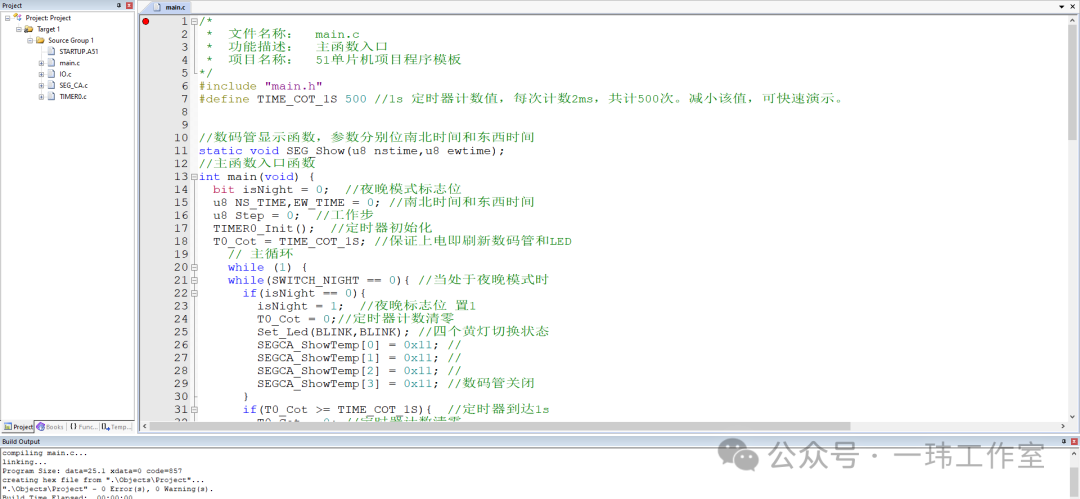Click the Project root icon in tree
Screen dimensions: 1080x499
coord(17,18)
